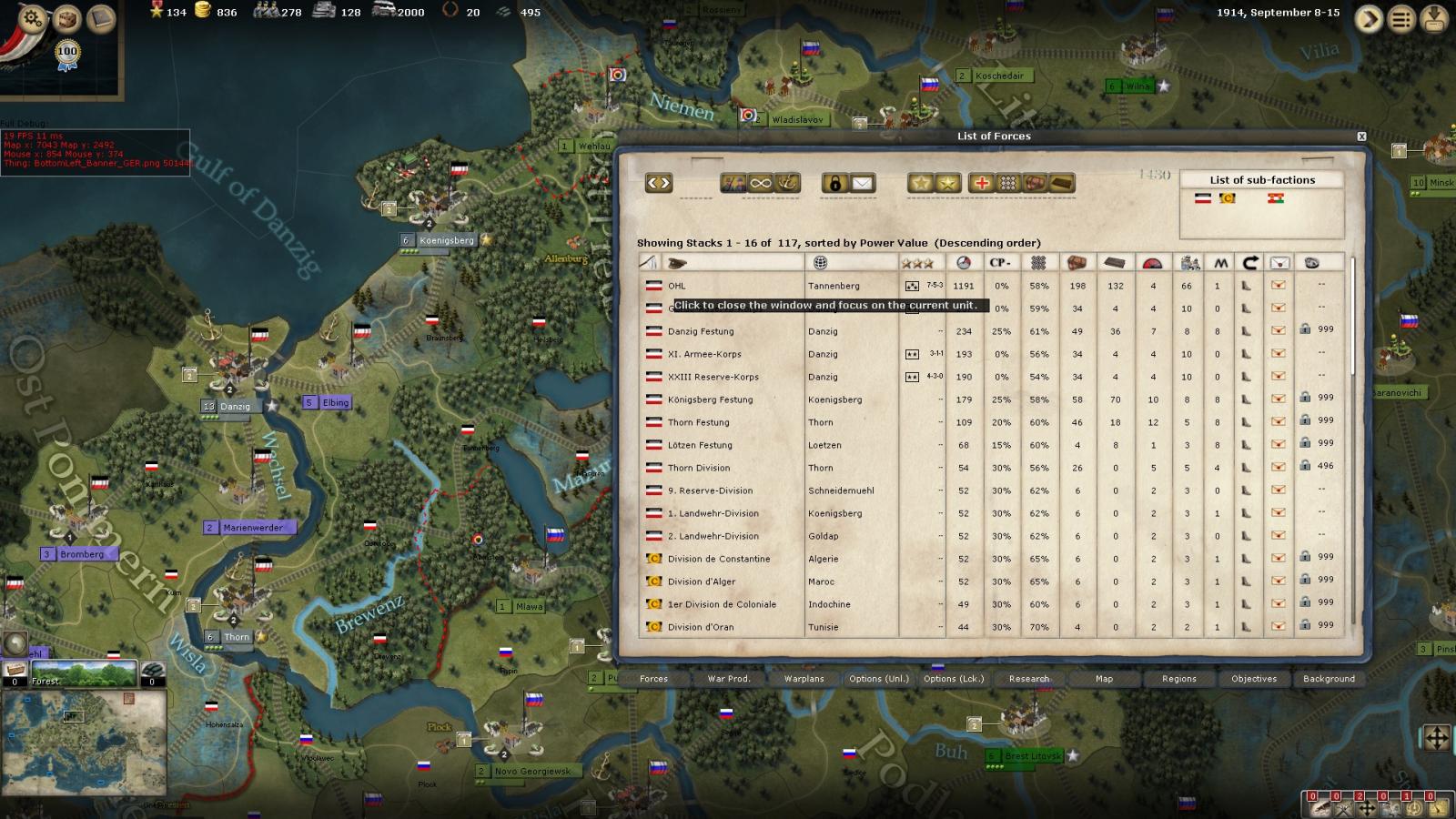The width and height of the screenshot is (1456, 819).
Task: Click the envelope filter icon in toolbar
Action: pos(862,183)
